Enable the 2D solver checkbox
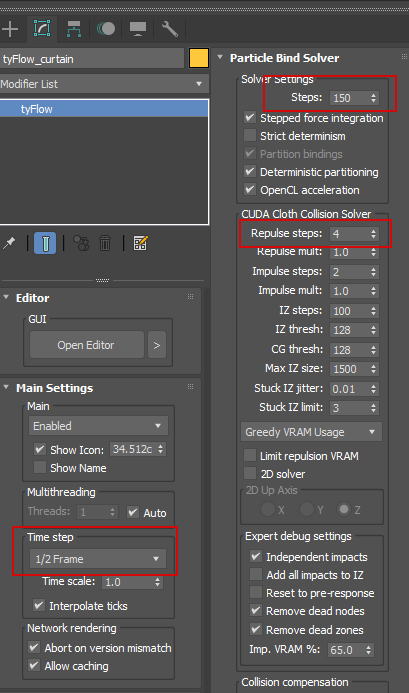This screenshot has width=409, height=693. pyautogui.click(x=250, y=473)
